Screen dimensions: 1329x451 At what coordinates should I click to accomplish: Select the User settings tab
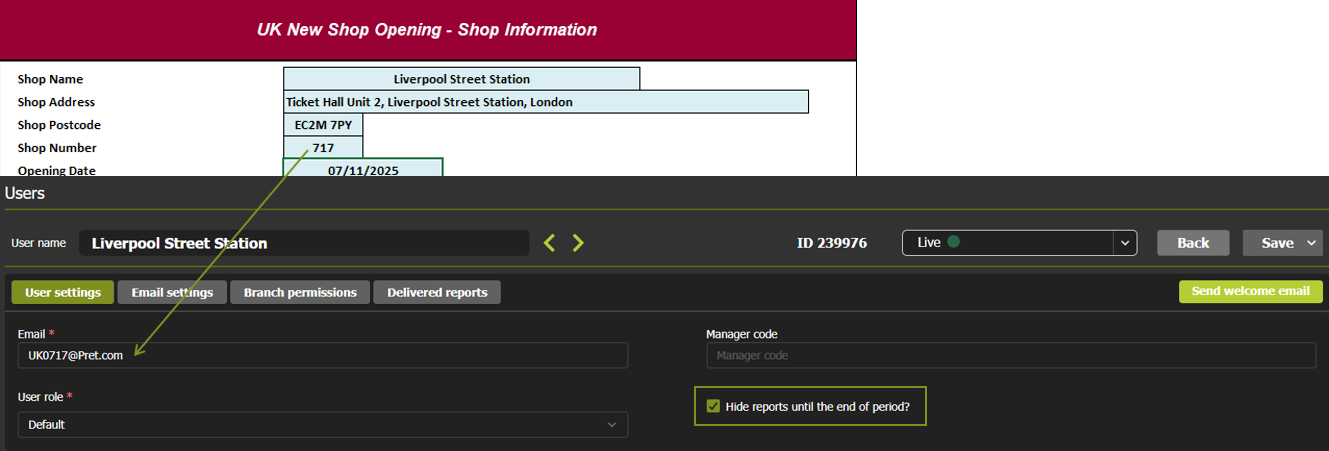click(62, 292)
